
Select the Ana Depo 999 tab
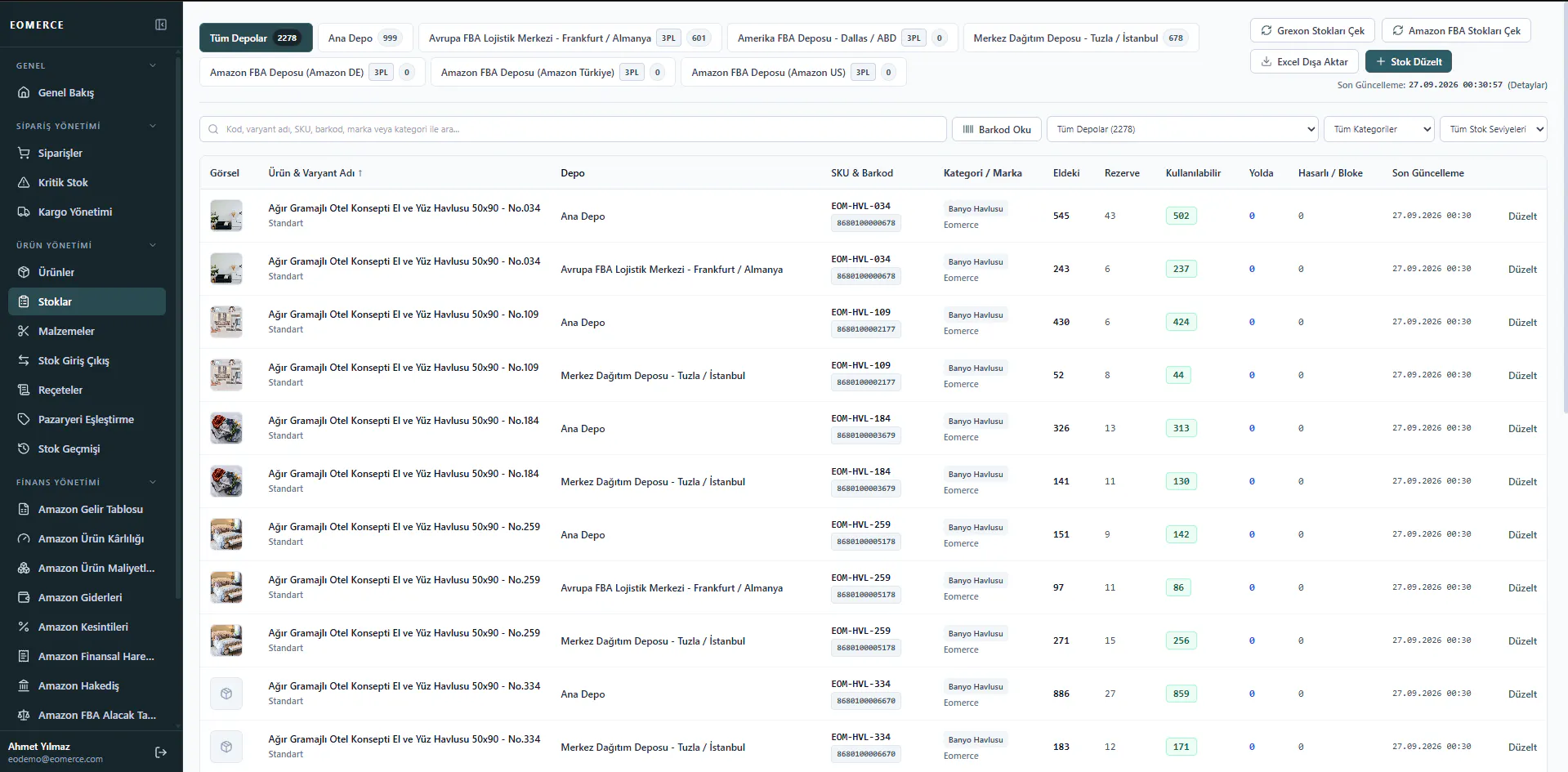click(x=365, y=38)
